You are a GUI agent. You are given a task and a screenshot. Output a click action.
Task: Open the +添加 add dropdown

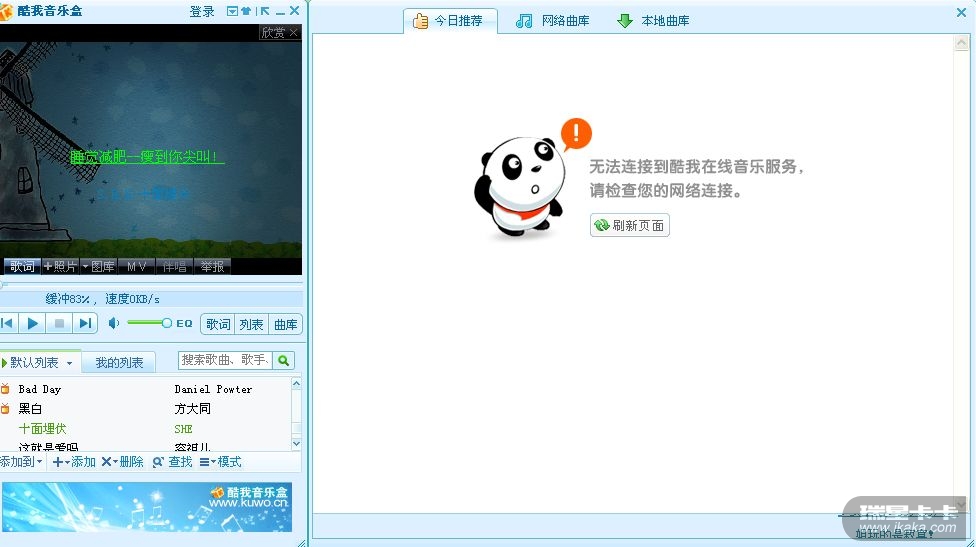74,462
